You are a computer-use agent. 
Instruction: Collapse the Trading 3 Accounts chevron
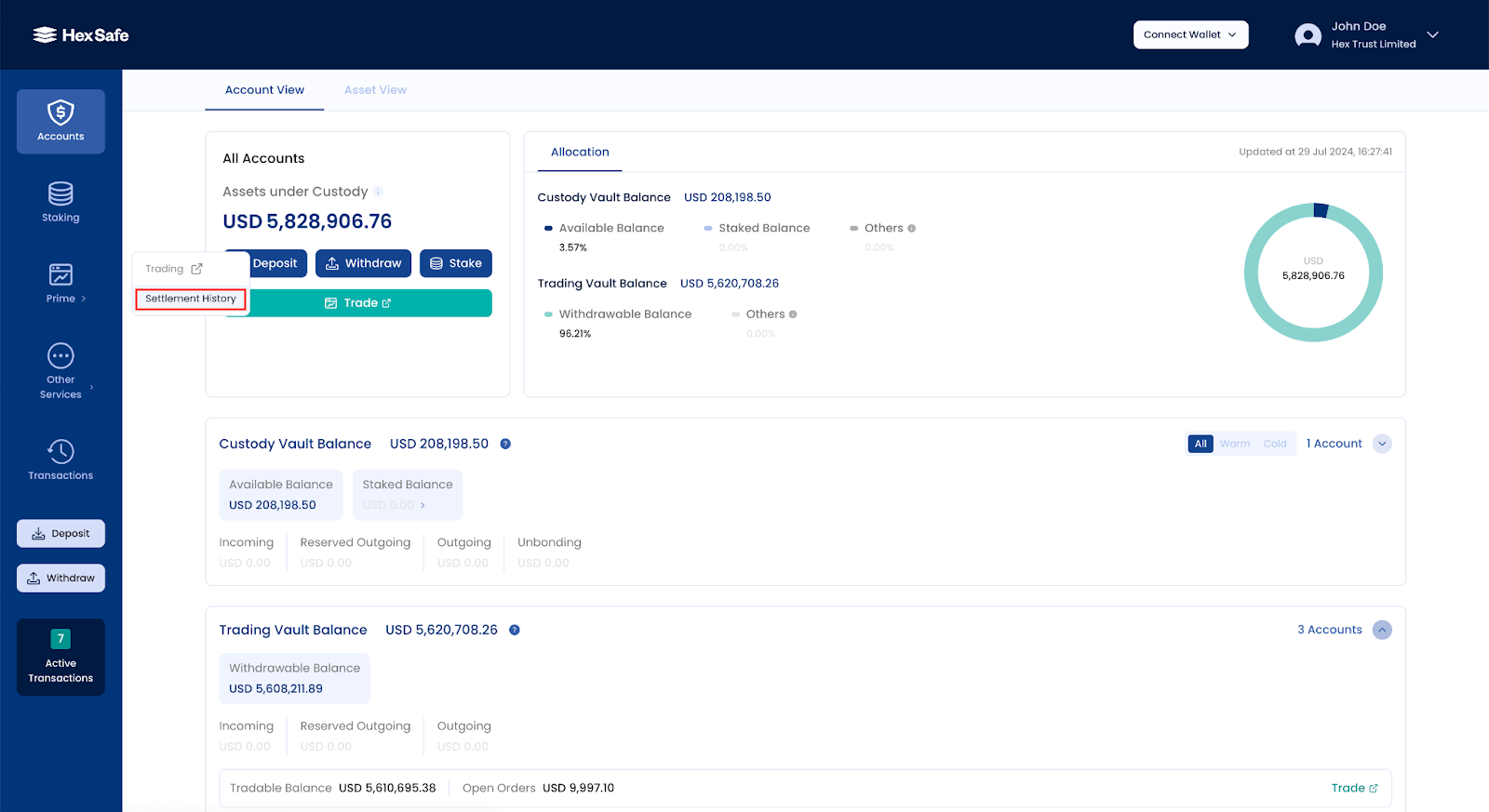tap(1382, 630)
